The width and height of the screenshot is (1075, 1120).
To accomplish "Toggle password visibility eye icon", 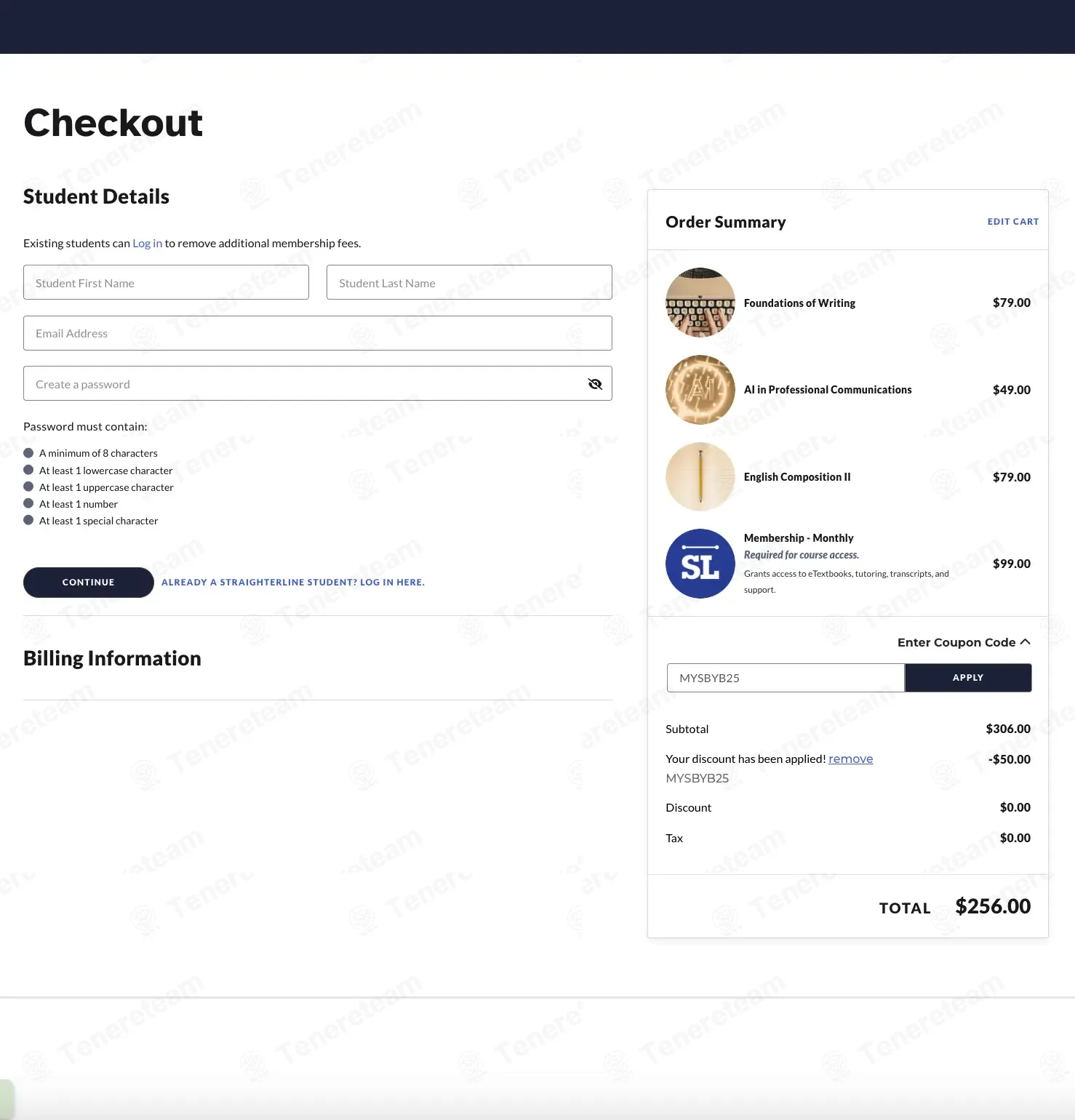I will point(595,384).
